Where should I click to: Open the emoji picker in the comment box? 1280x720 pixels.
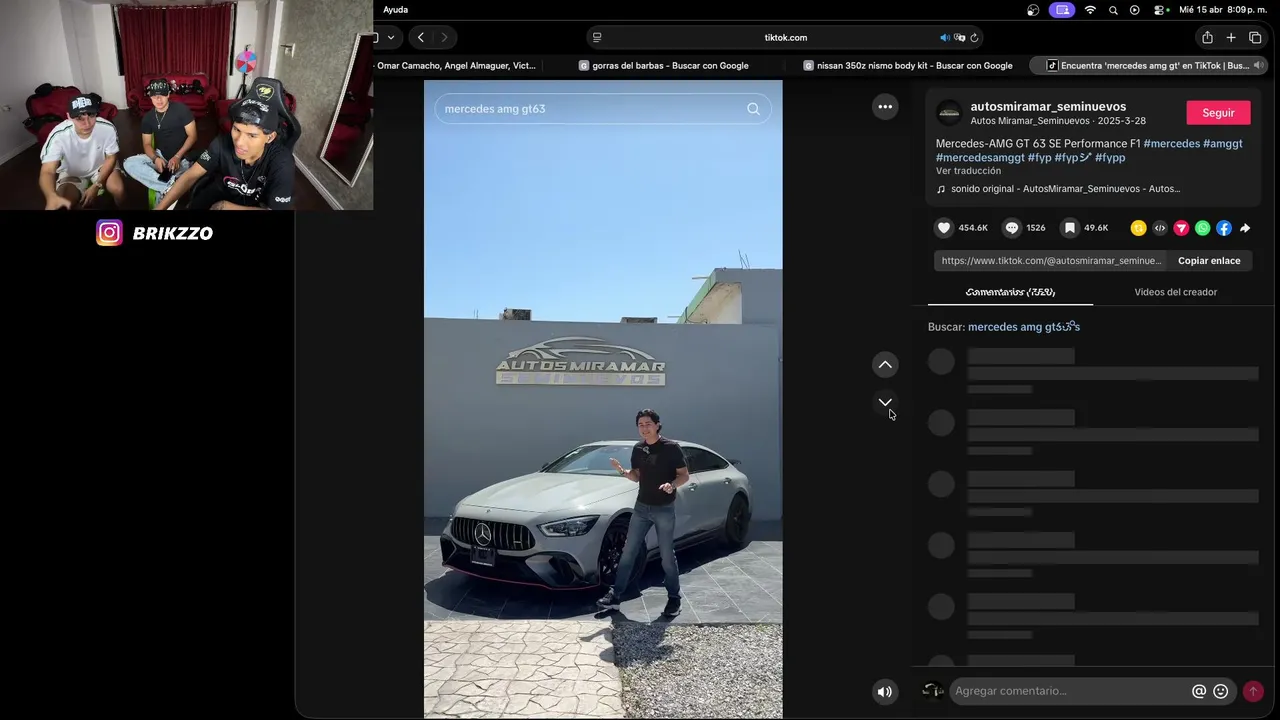point(1221,691)
